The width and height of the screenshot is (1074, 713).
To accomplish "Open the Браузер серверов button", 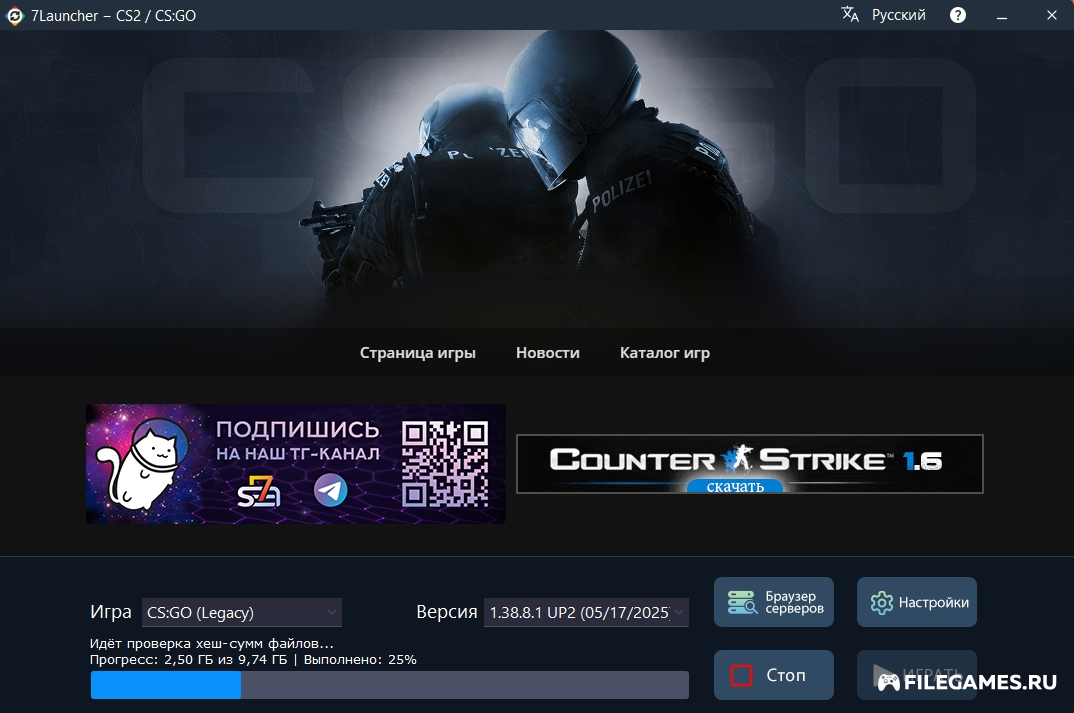I will 774,602.
